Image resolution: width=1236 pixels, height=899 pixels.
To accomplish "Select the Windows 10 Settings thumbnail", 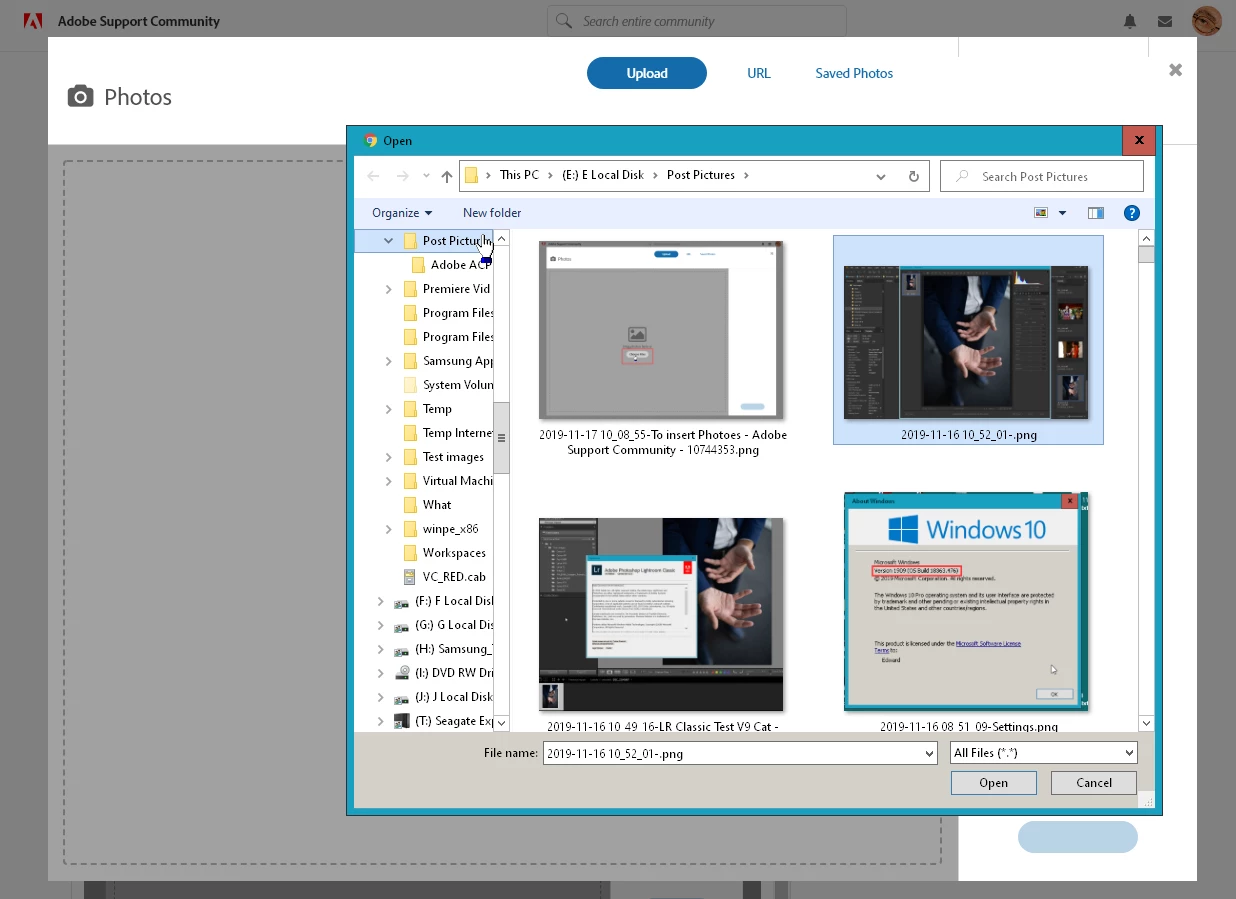I will tap(966, 601).
